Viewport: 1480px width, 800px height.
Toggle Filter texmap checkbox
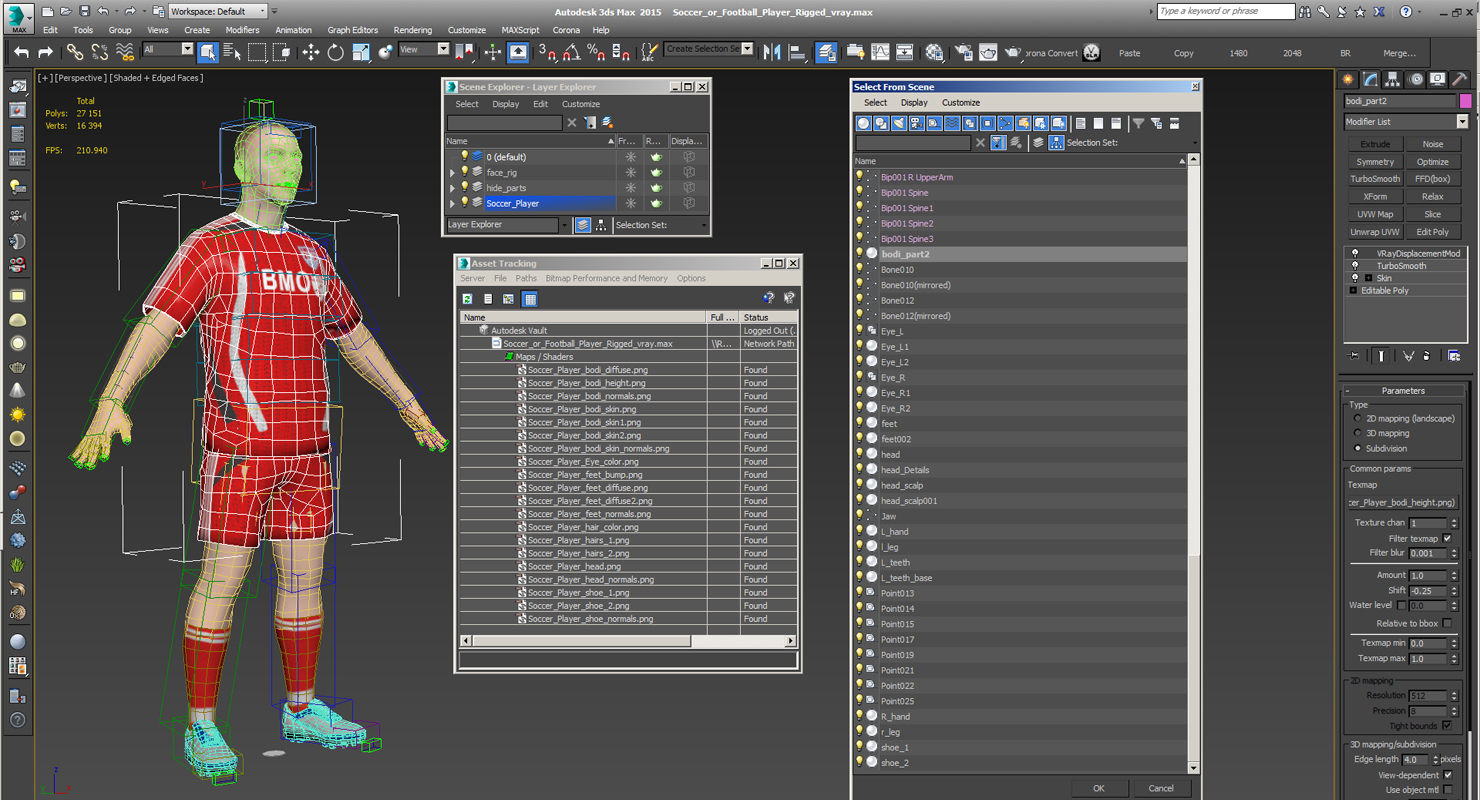pos(1447,539)
